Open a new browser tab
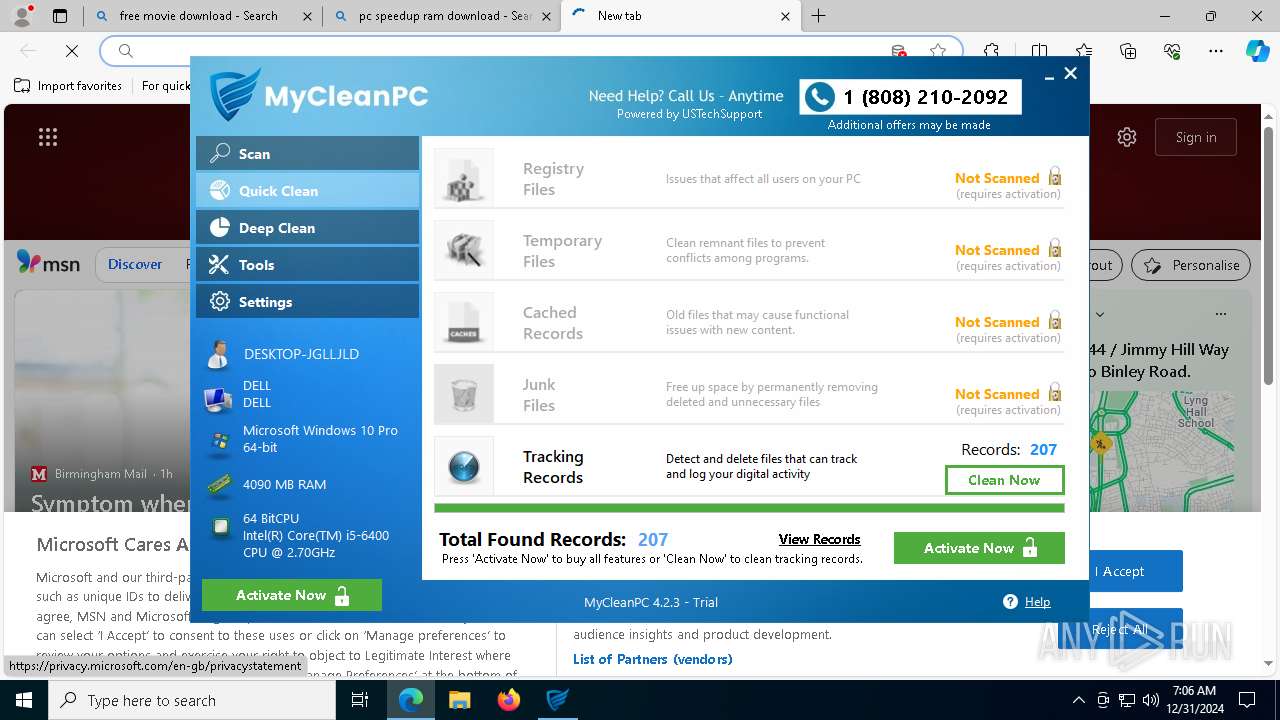Image resolution: width=1280 pixels, height=720 pixels. 819,16
